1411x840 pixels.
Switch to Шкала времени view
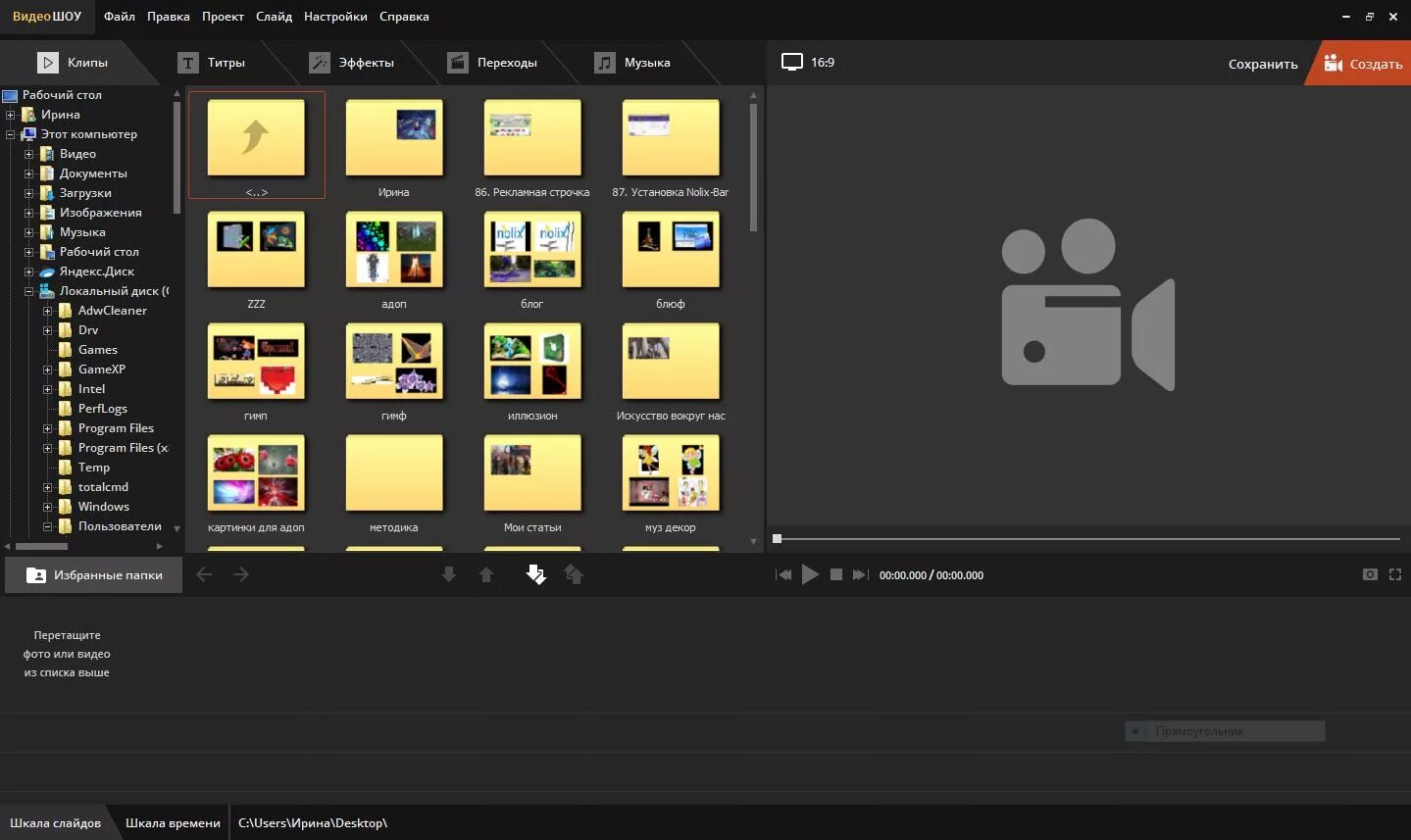pyautogui.click(x=173, y=823)
